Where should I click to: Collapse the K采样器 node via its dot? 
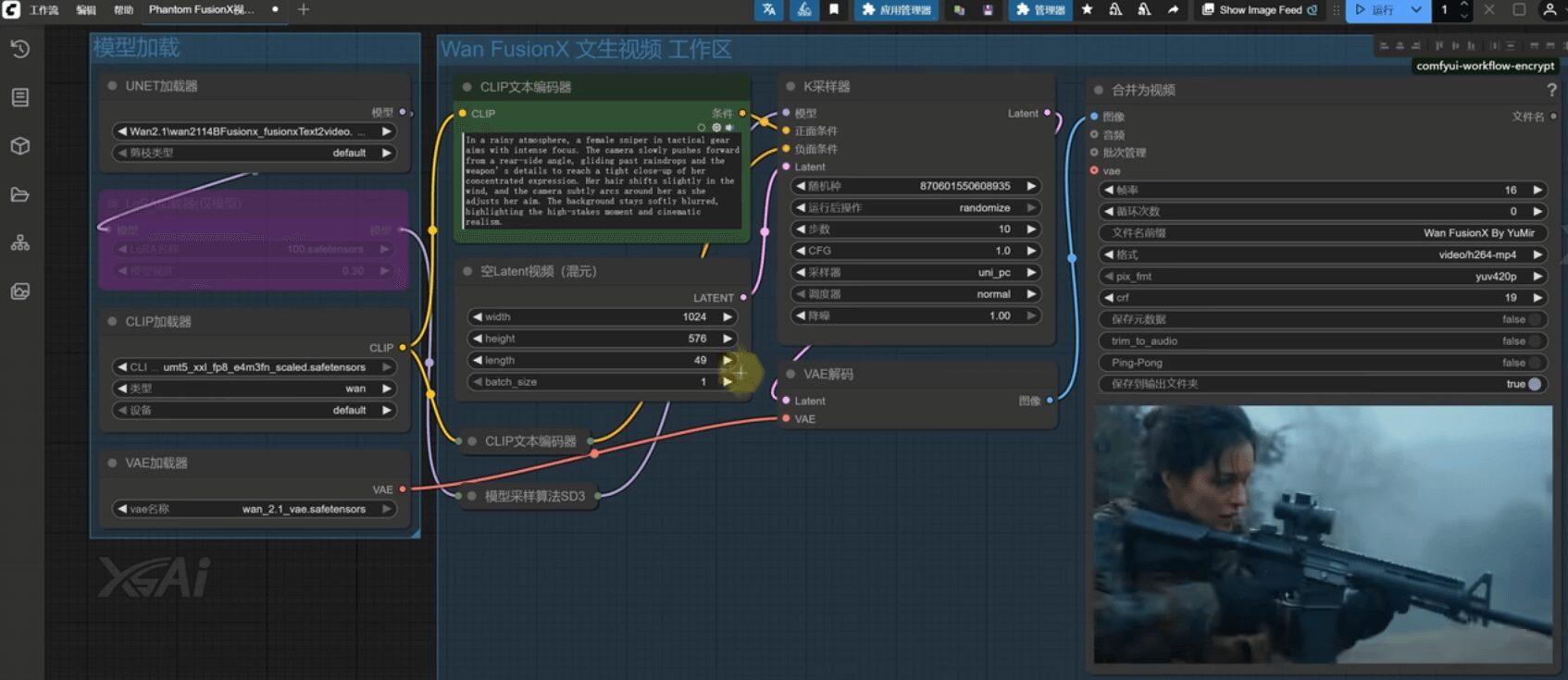click(x=790, y=86)
